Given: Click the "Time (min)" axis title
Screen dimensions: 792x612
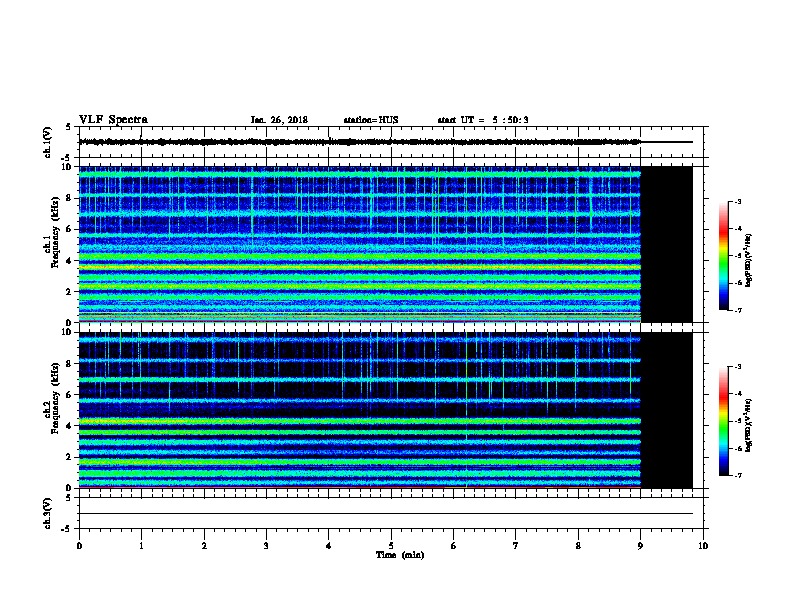Looking at the screenshot, I should point(400,555).
